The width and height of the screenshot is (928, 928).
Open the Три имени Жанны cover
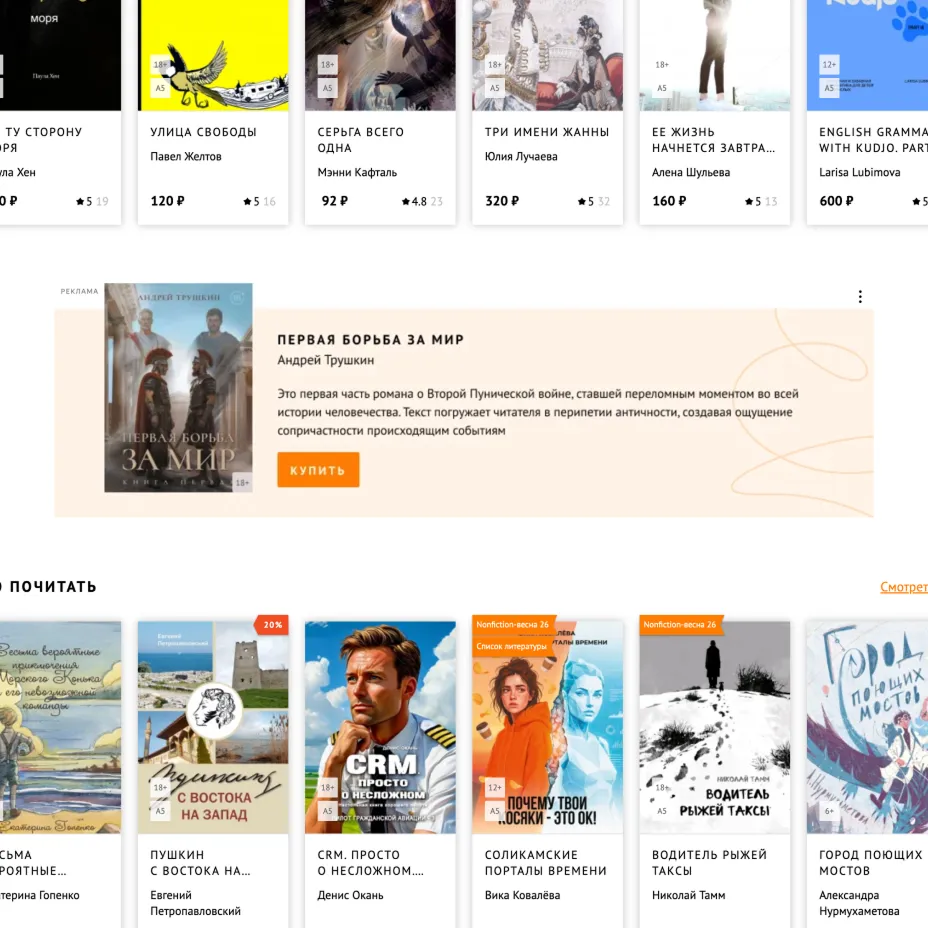point(547,55)
